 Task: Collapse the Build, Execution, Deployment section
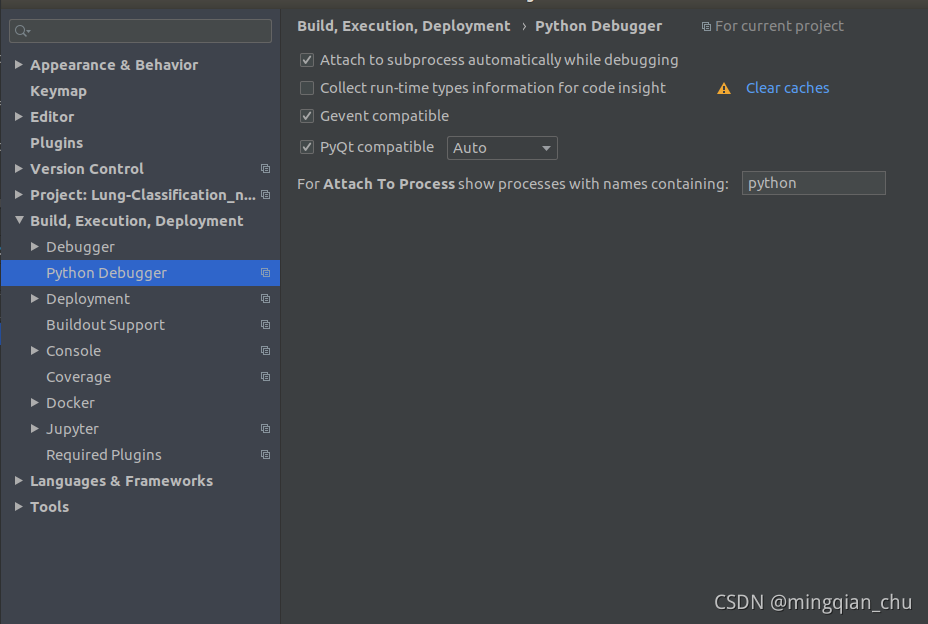19,220
